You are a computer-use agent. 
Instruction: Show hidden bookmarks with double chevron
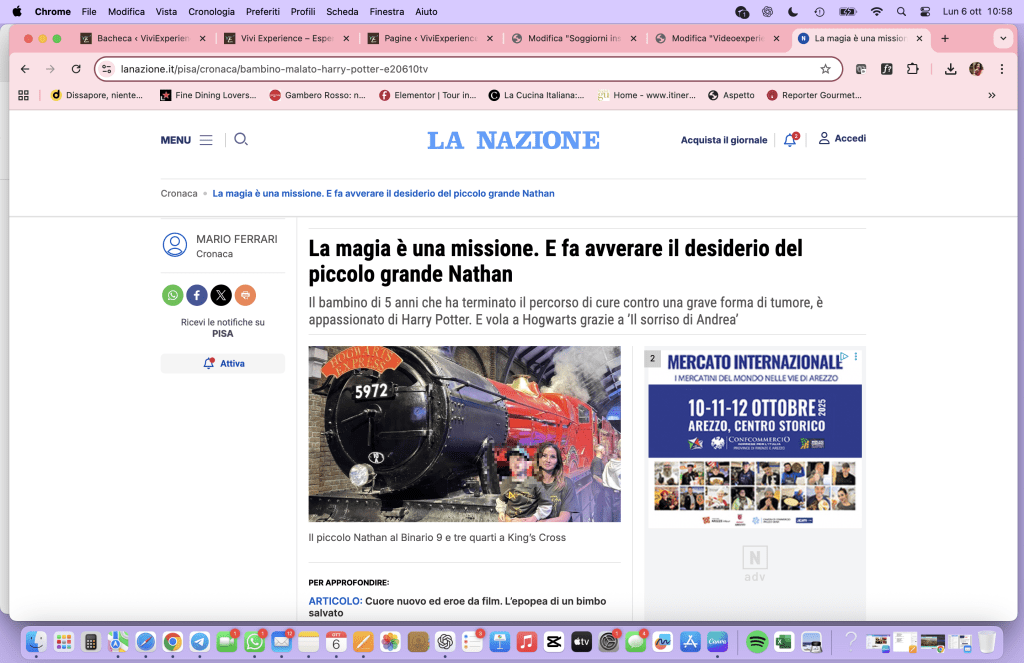[x=992, y=95]
